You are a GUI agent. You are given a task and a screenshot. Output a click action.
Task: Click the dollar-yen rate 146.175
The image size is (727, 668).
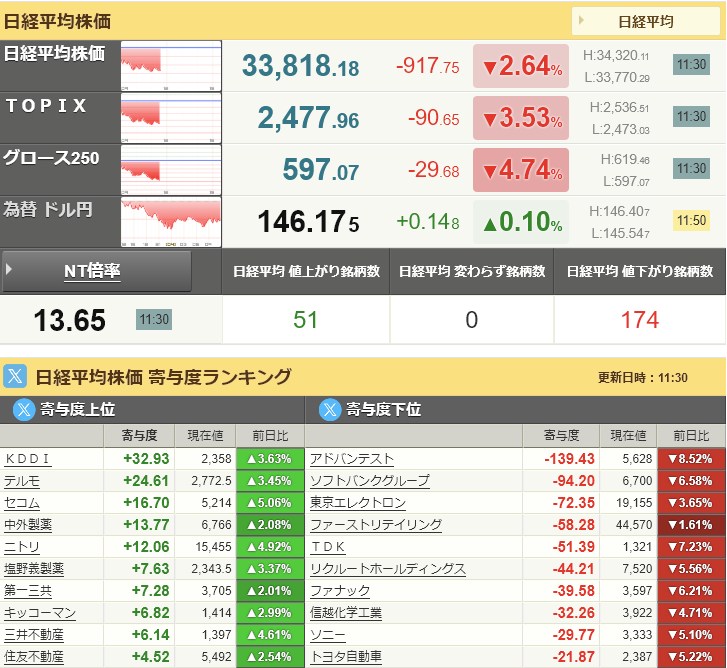[x=308, y=222]
